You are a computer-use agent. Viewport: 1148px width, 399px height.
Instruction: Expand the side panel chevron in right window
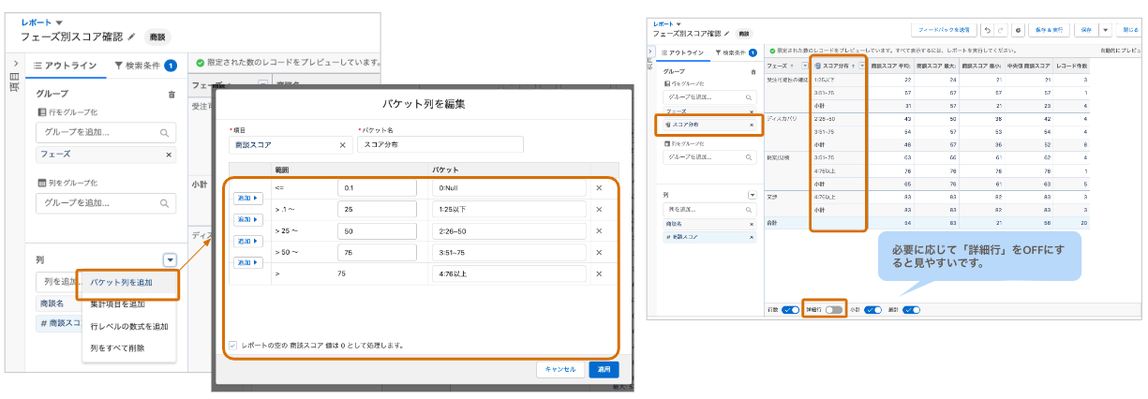tap(651, 51)
